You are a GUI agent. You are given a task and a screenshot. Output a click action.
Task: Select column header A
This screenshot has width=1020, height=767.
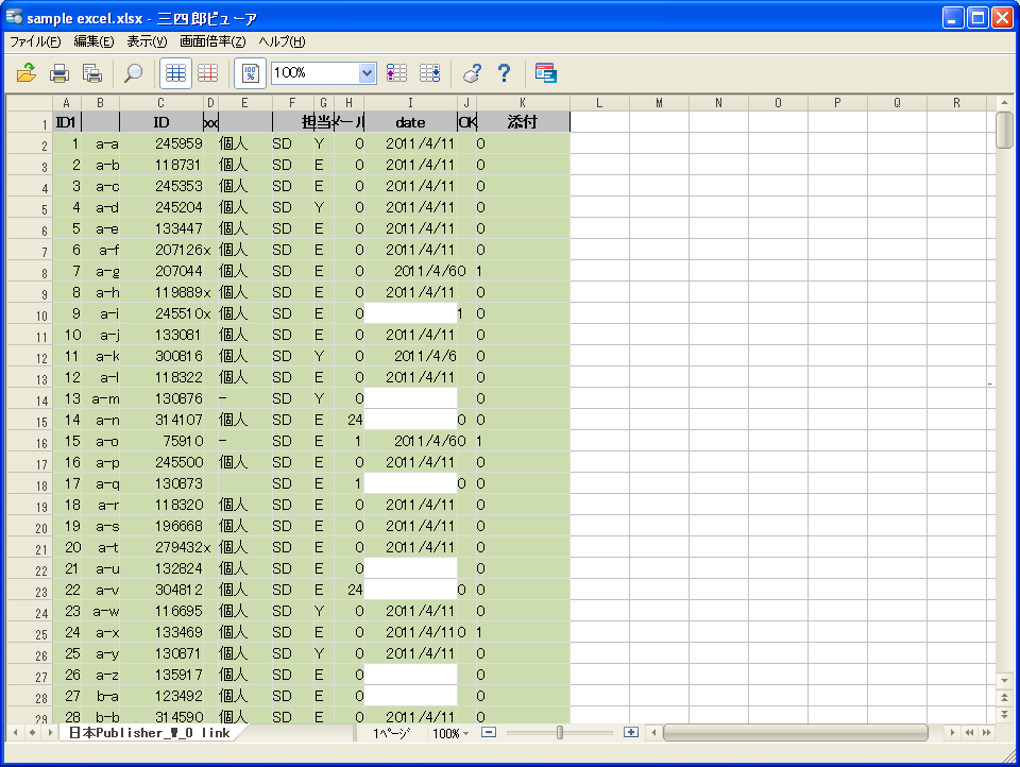click(x=66, y=103)
